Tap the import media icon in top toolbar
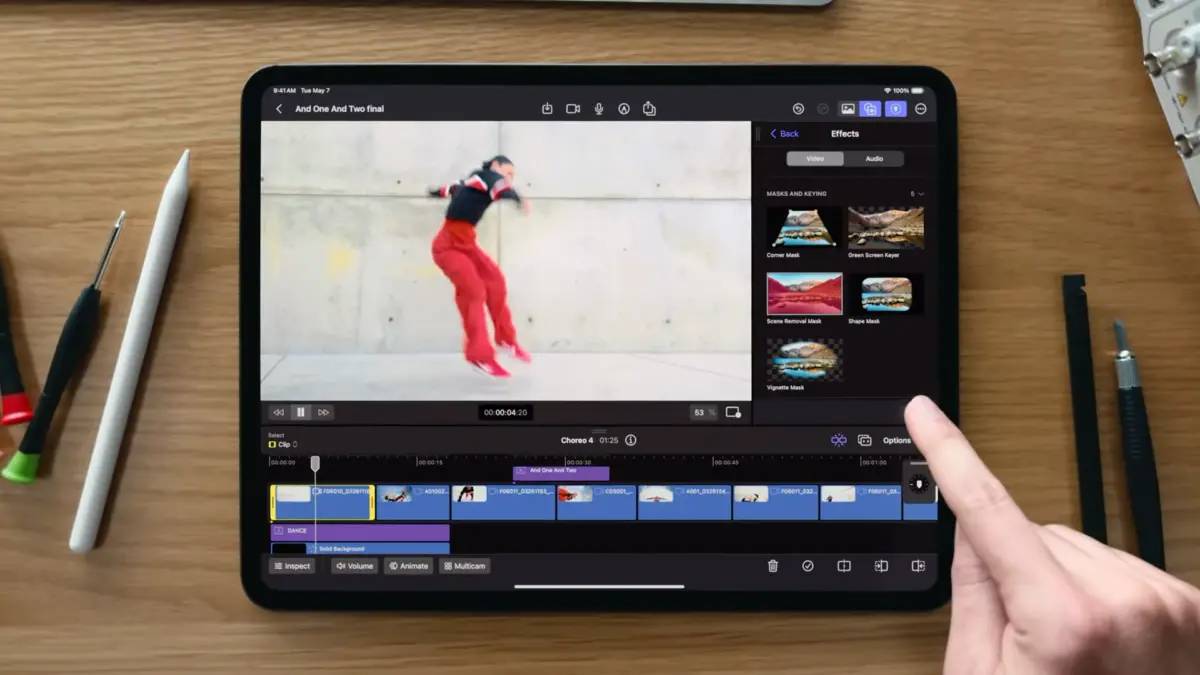1200x675 pixels. [547, 109]
